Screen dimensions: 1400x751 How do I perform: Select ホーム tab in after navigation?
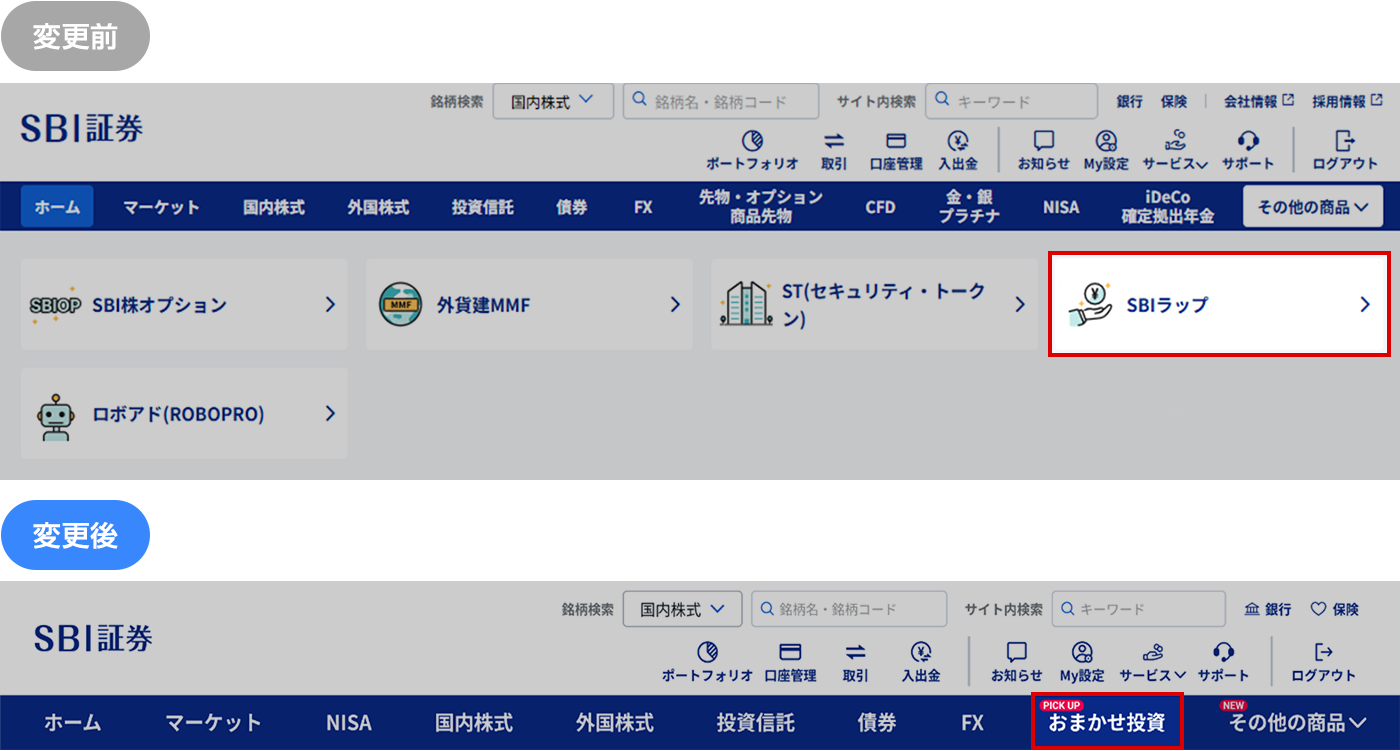pos(73,723)
